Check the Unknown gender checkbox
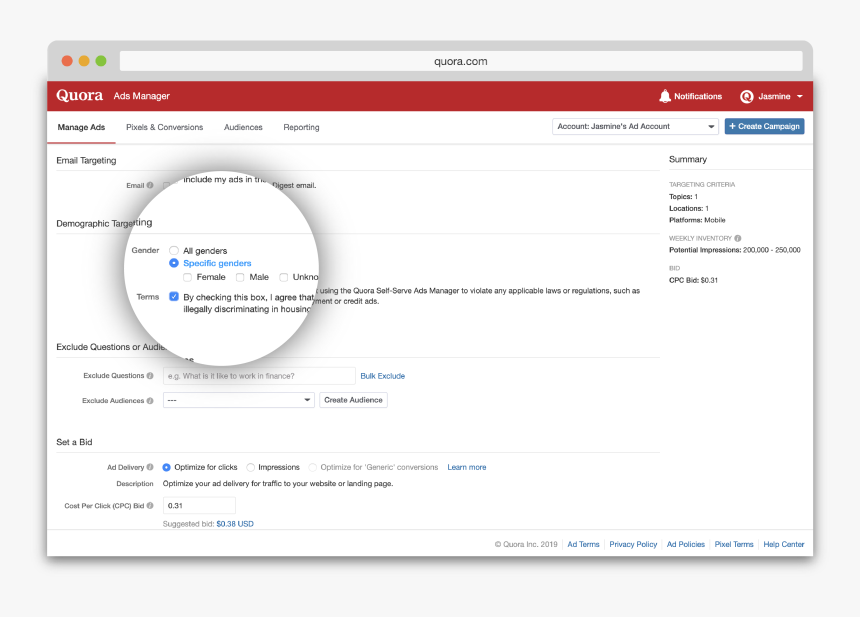The height and width of the screenshot is (617, 860). (284, 278)
